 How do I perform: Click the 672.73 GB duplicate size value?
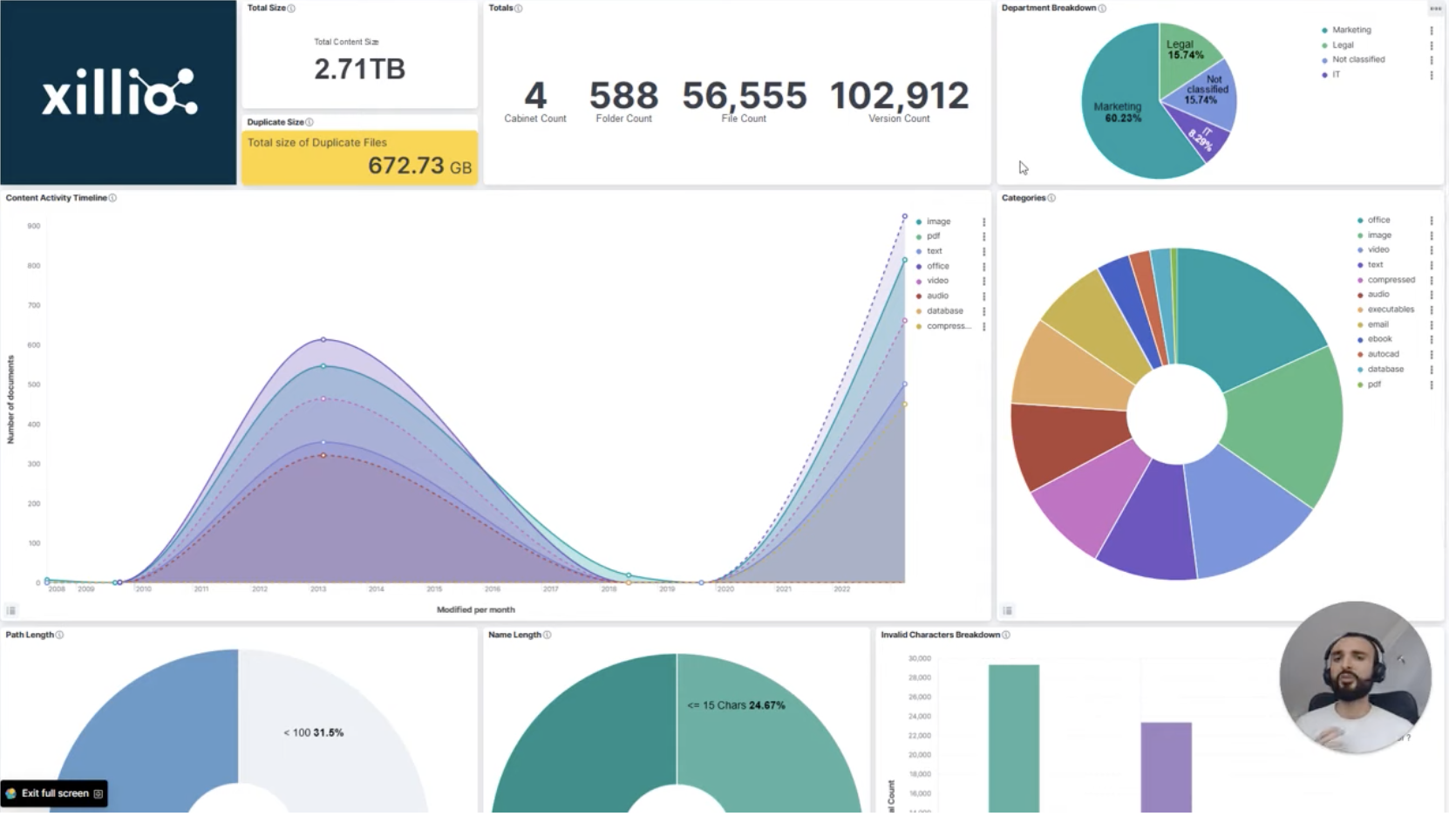click(x=419, y=167)
